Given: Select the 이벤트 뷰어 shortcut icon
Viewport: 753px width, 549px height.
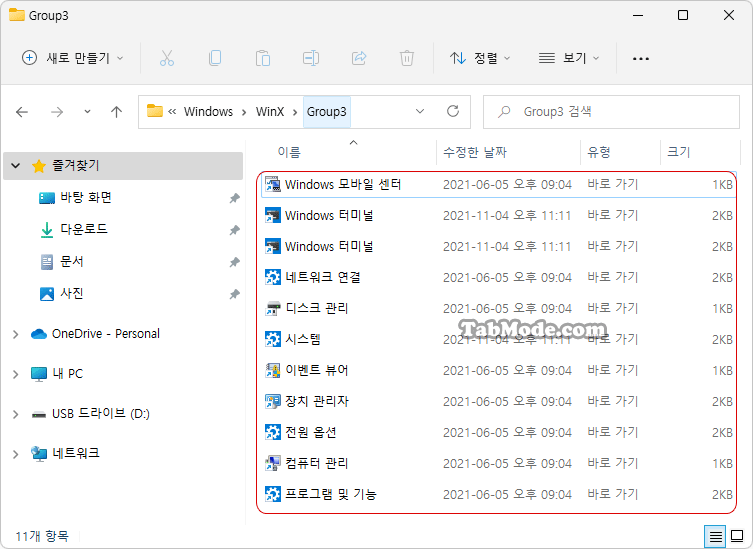Looking at the screenshot, I should pos(273,370).
